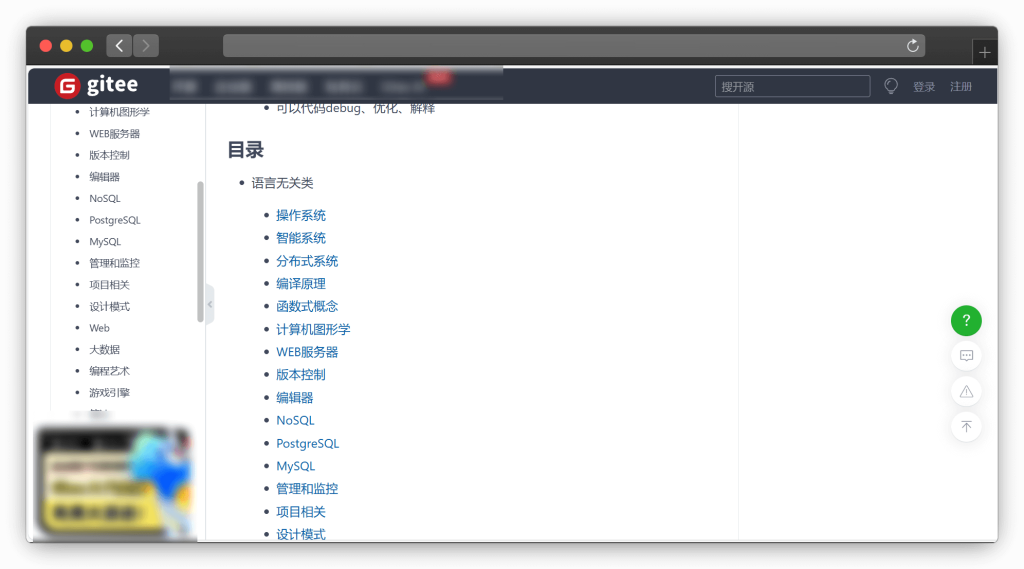
Task: Go forward with browser forward arrow
Action: pos(146,46)
